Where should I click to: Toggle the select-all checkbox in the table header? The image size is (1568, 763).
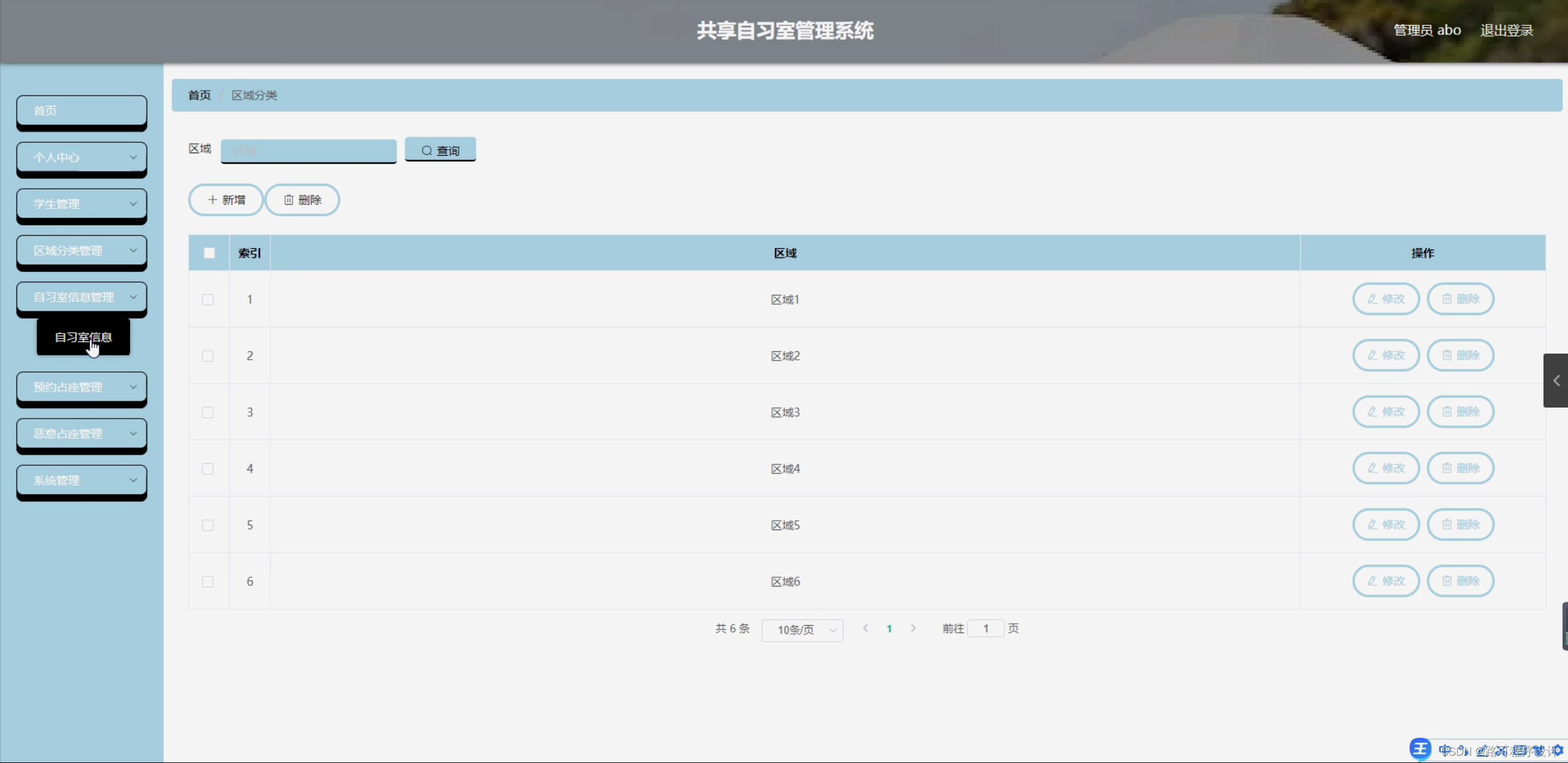[209, 253]
